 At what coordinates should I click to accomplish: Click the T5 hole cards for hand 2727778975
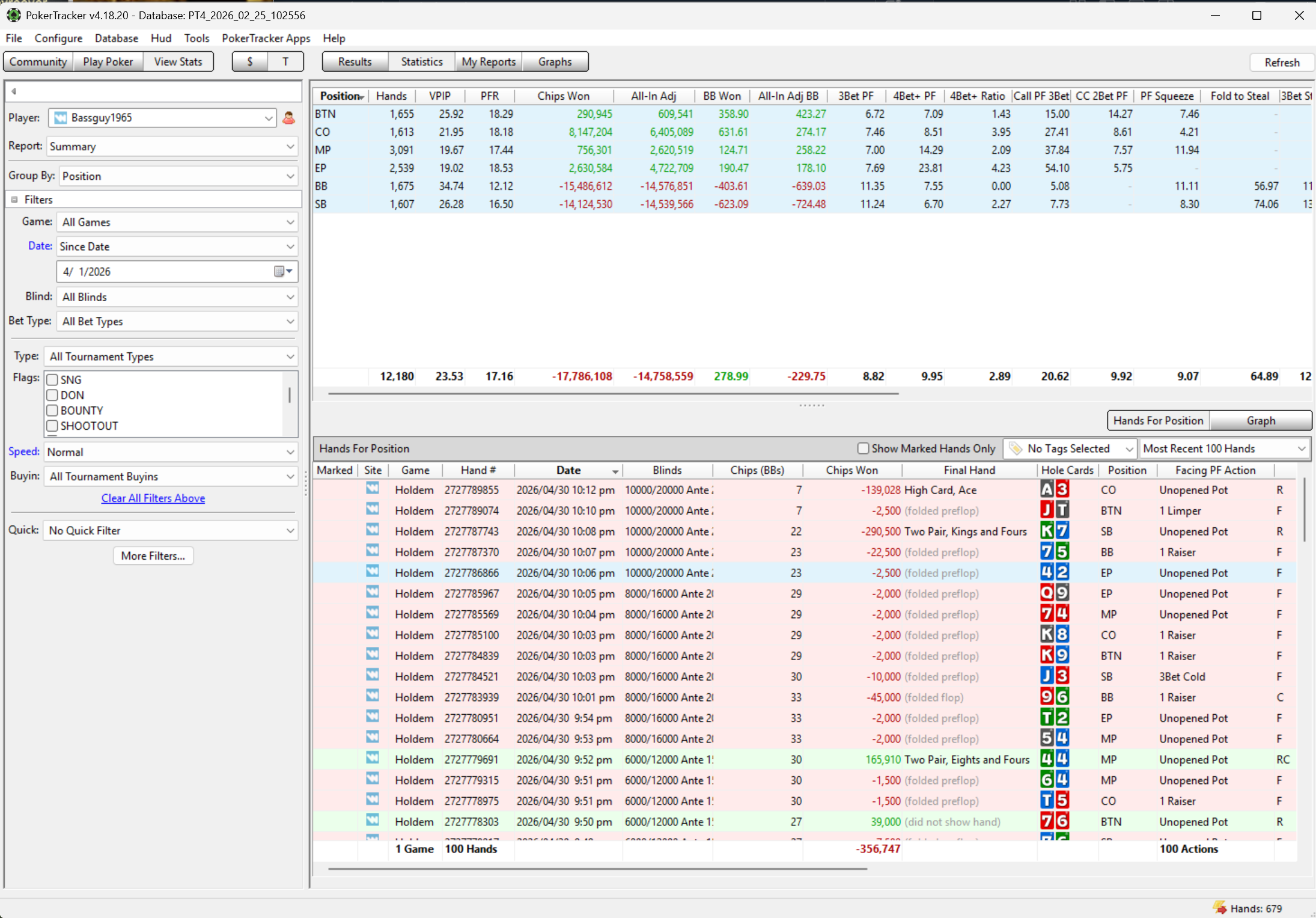tap(1055, 801)
